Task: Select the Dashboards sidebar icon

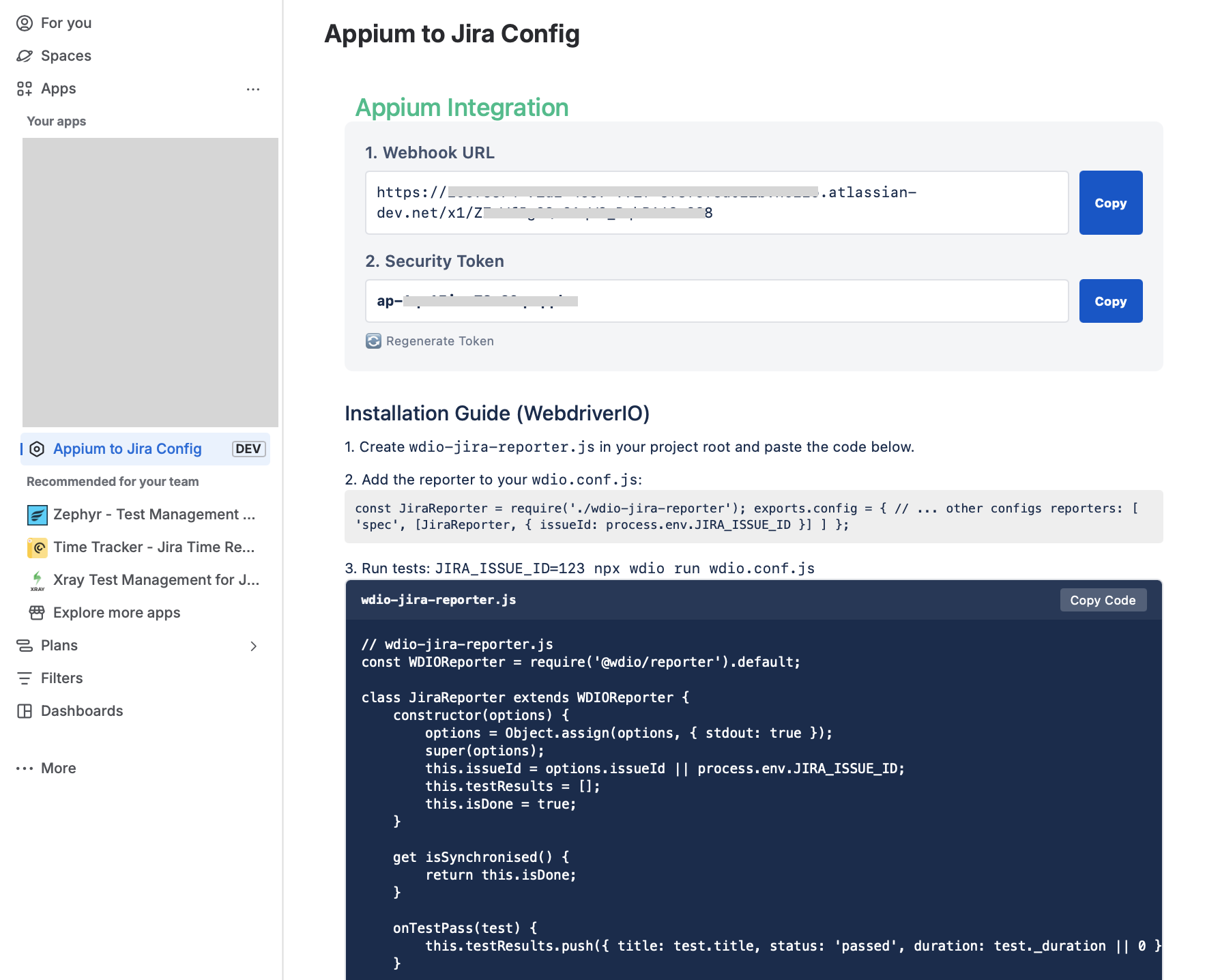Action: [x=25, y=710]
